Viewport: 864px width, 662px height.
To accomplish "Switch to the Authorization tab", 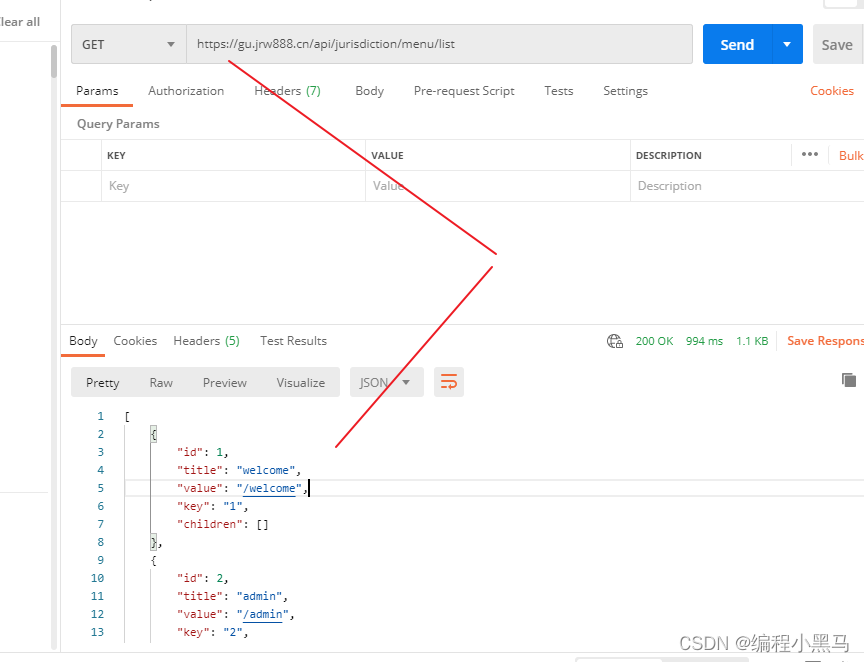I will [x=186, y=91].
